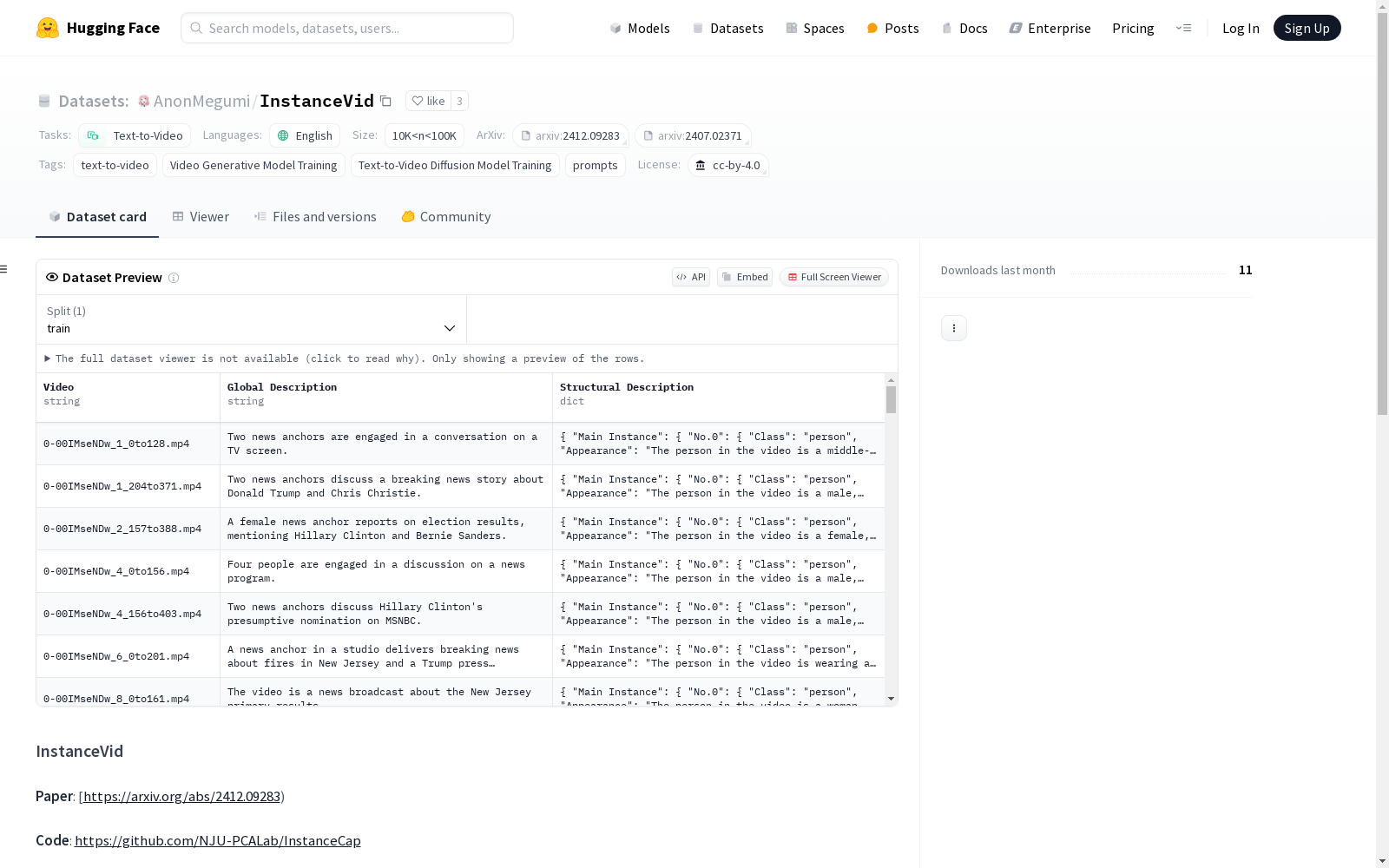
Task: Click cell 0-00IMseNDw_4_156to403.mp4
Action: (x=128, y=614)
